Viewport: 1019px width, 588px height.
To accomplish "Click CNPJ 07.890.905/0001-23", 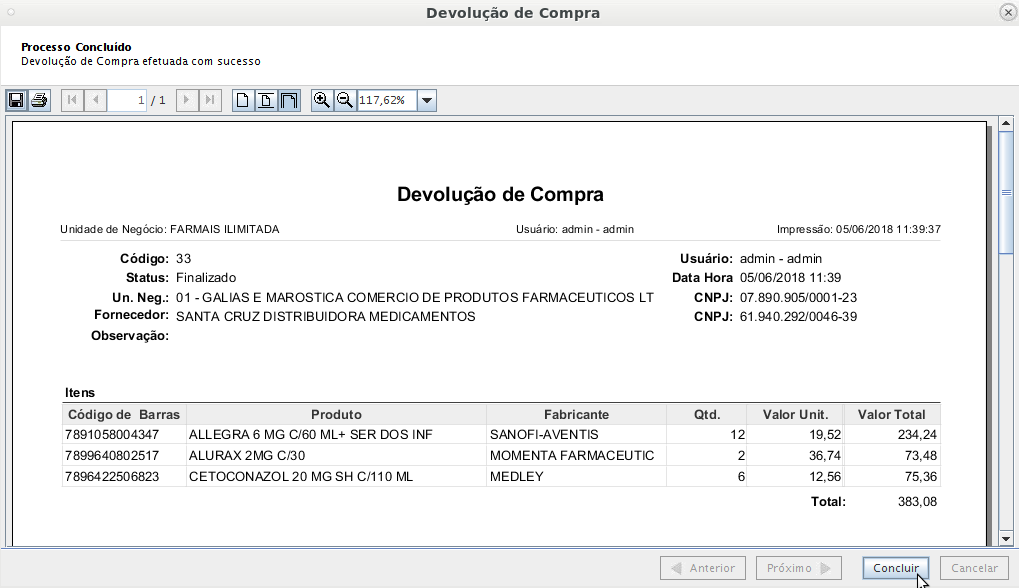I will 798,298.
